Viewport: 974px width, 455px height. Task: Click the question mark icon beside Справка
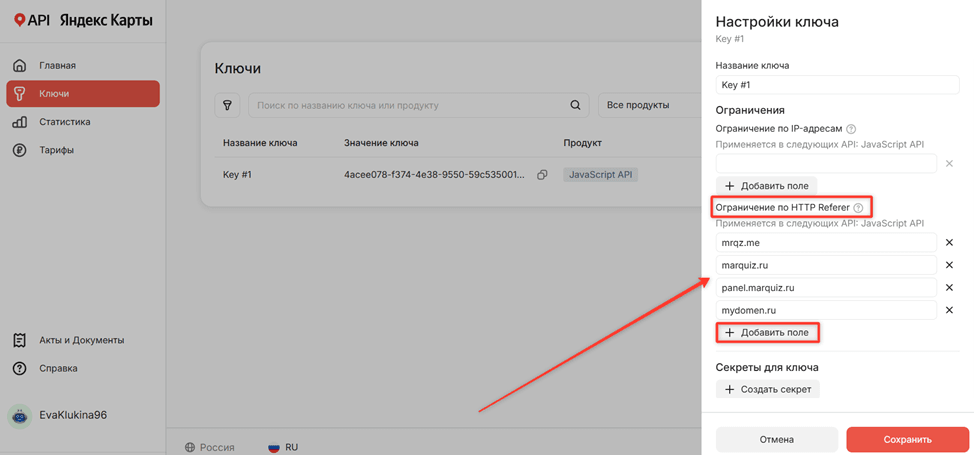[x=20, y=368]
